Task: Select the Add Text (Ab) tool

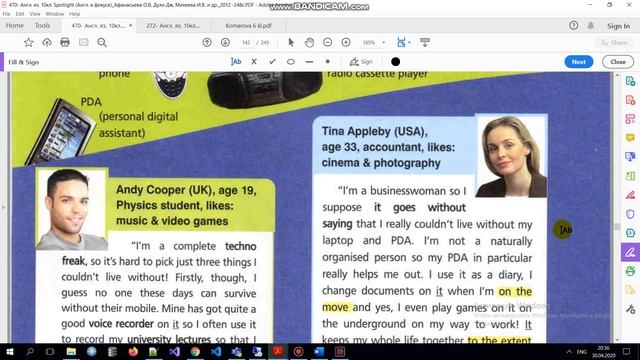Action: coord(236,62)
